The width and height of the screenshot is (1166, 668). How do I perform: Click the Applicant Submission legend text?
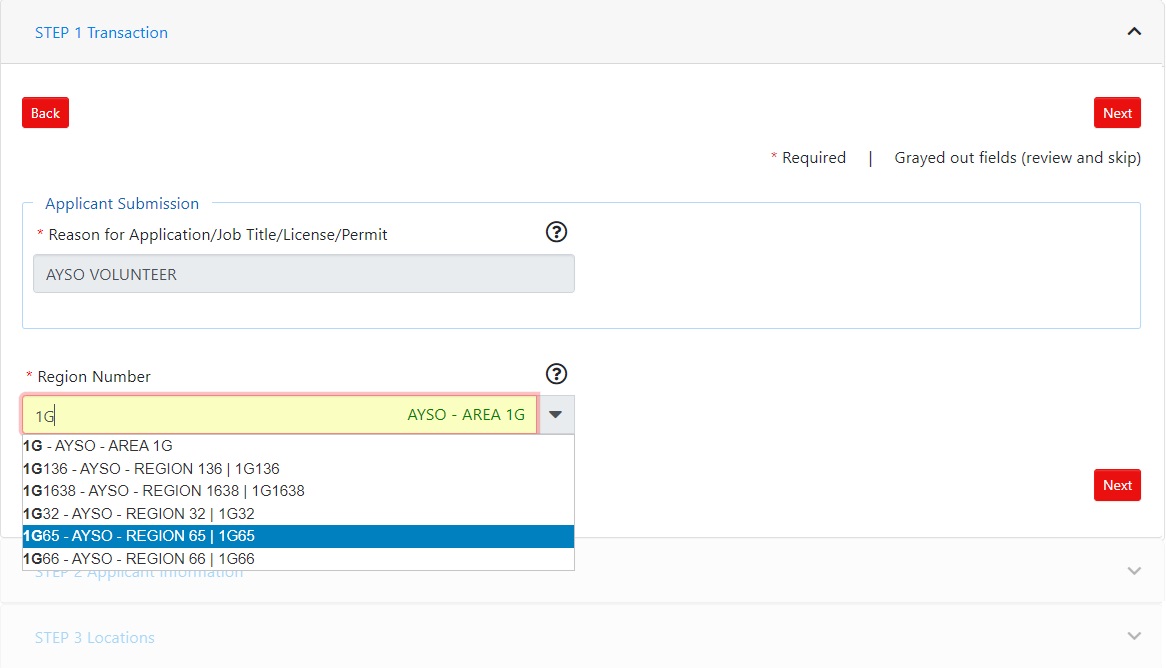pyautogui.click(x=122, y=204)
